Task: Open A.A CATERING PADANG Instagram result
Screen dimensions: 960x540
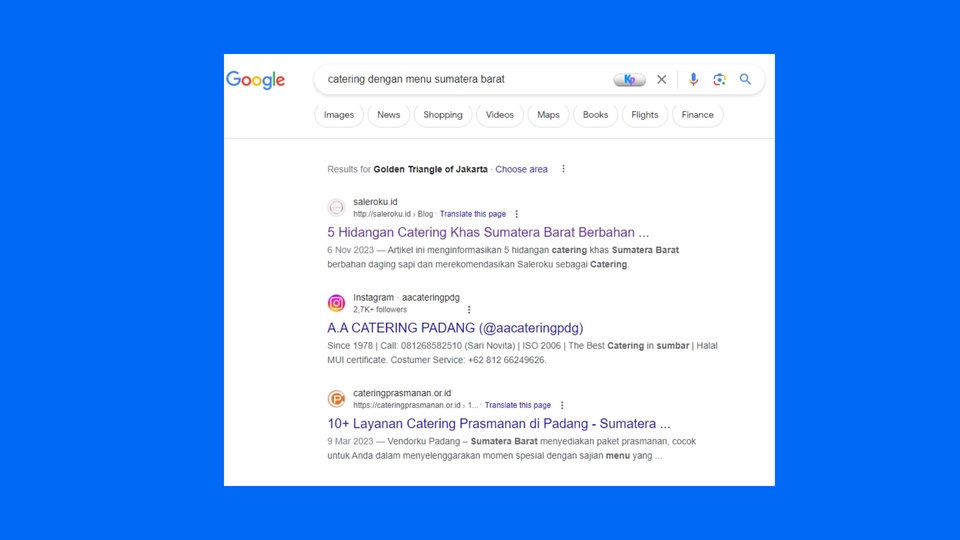Action: [x=455, y=328]
